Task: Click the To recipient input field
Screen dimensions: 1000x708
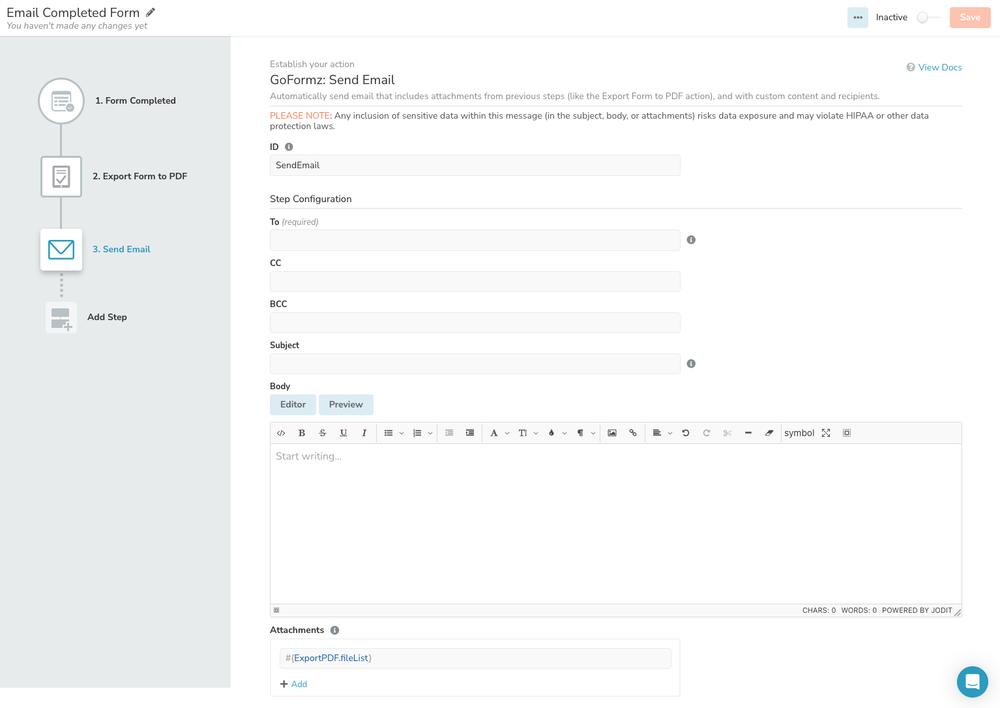Action: pyautogui.click(x=474, y=240)
